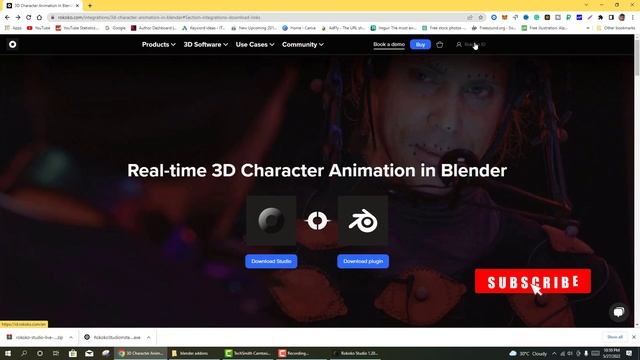Close the 3D Character Animation tab

pos(77,6)
